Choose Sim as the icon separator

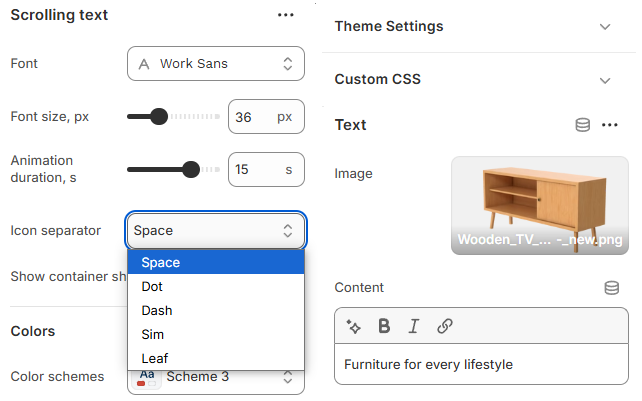pos(216,334)
